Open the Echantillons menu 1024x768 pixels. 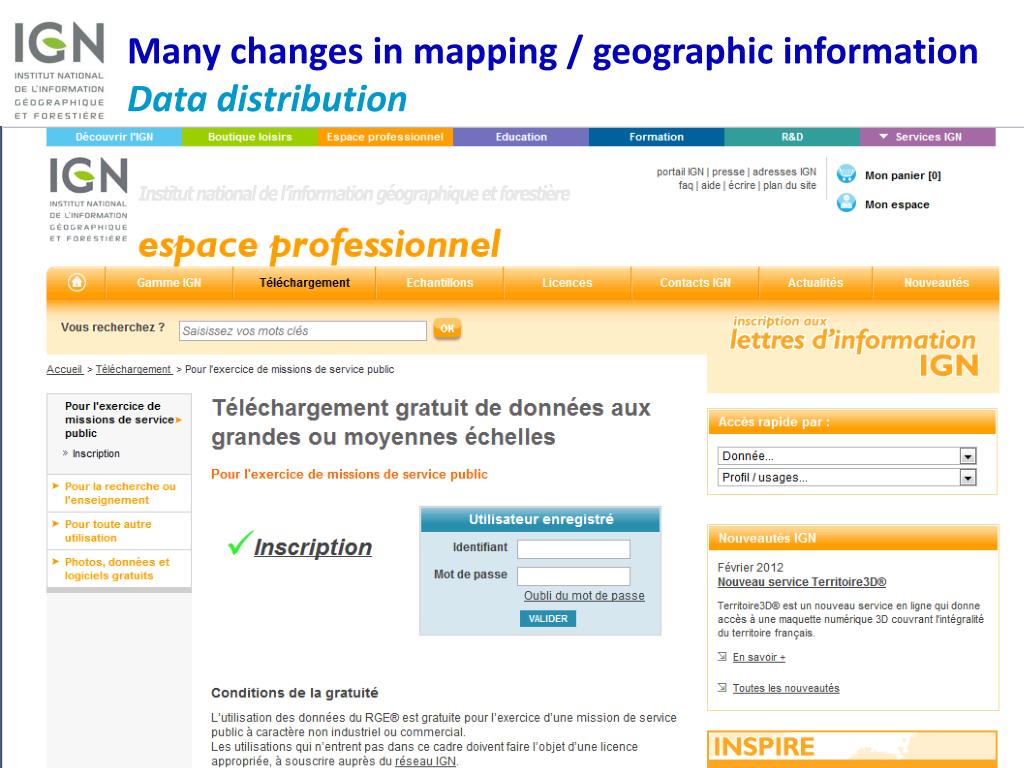(x=440, y=283)
